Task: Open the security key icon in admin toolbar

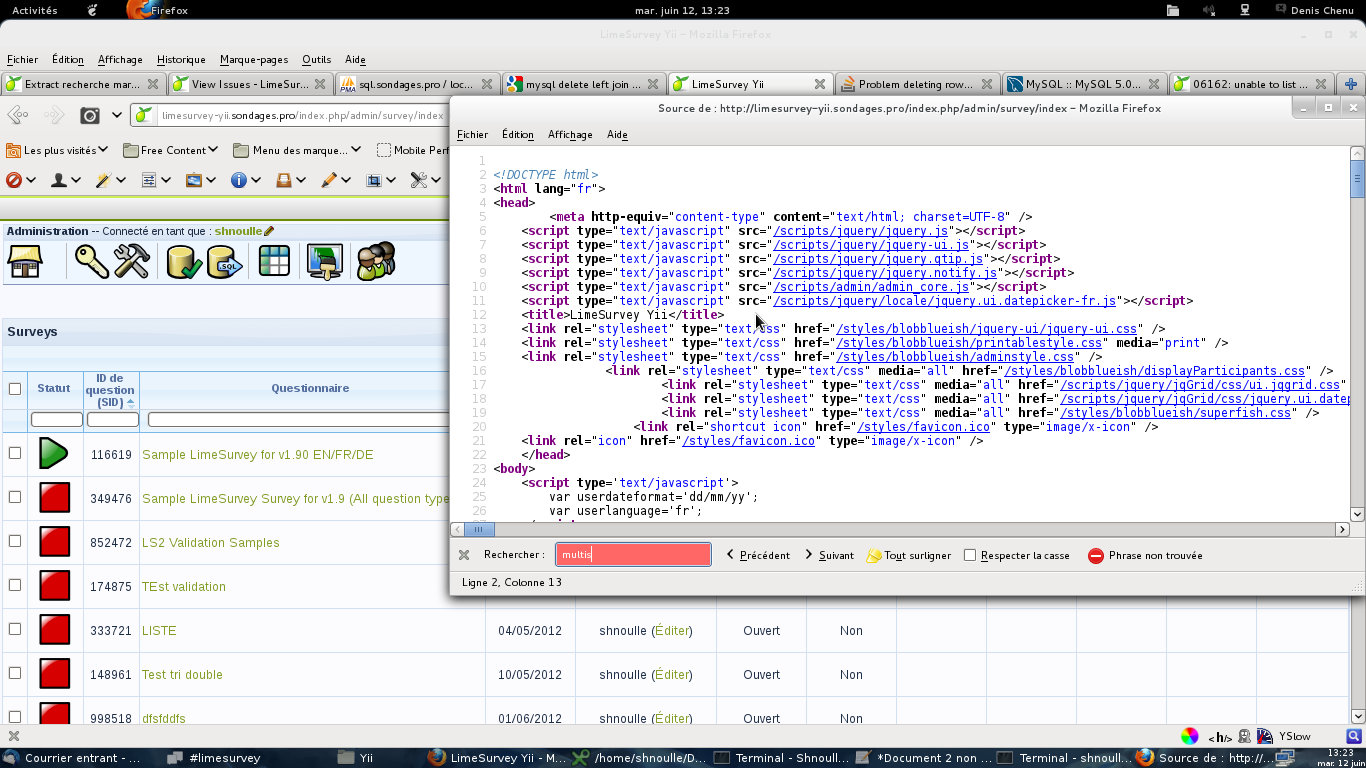Action: pyautogui.click(x=91, y=262)
